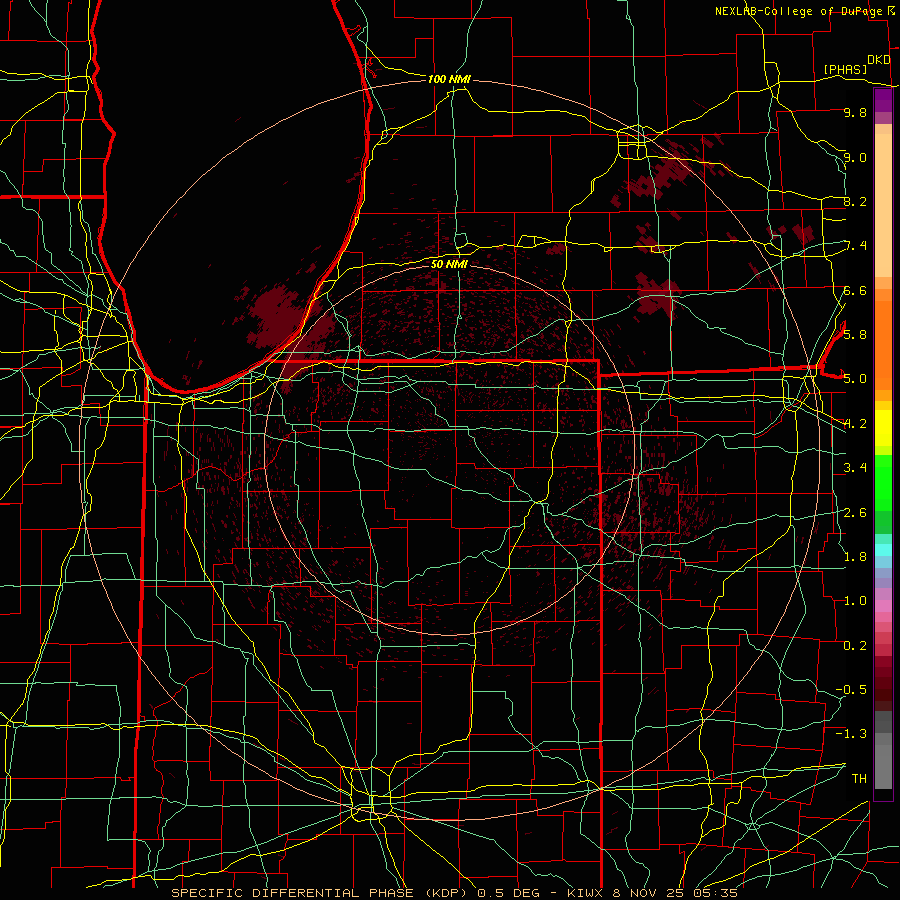The height and width of the screenshot is (900, 900).
Task: Click the 05:35 timestamp in caption
Action: coord(715,893)
